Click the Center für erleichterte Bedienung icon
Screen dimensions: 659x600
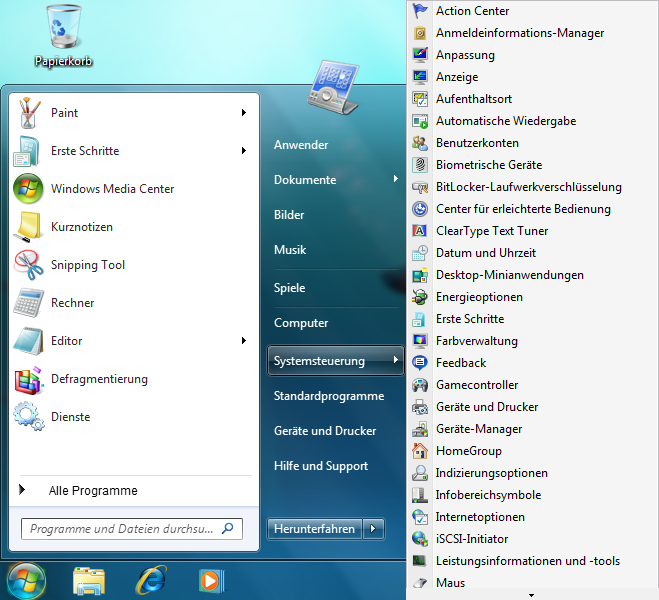(420, 209)
